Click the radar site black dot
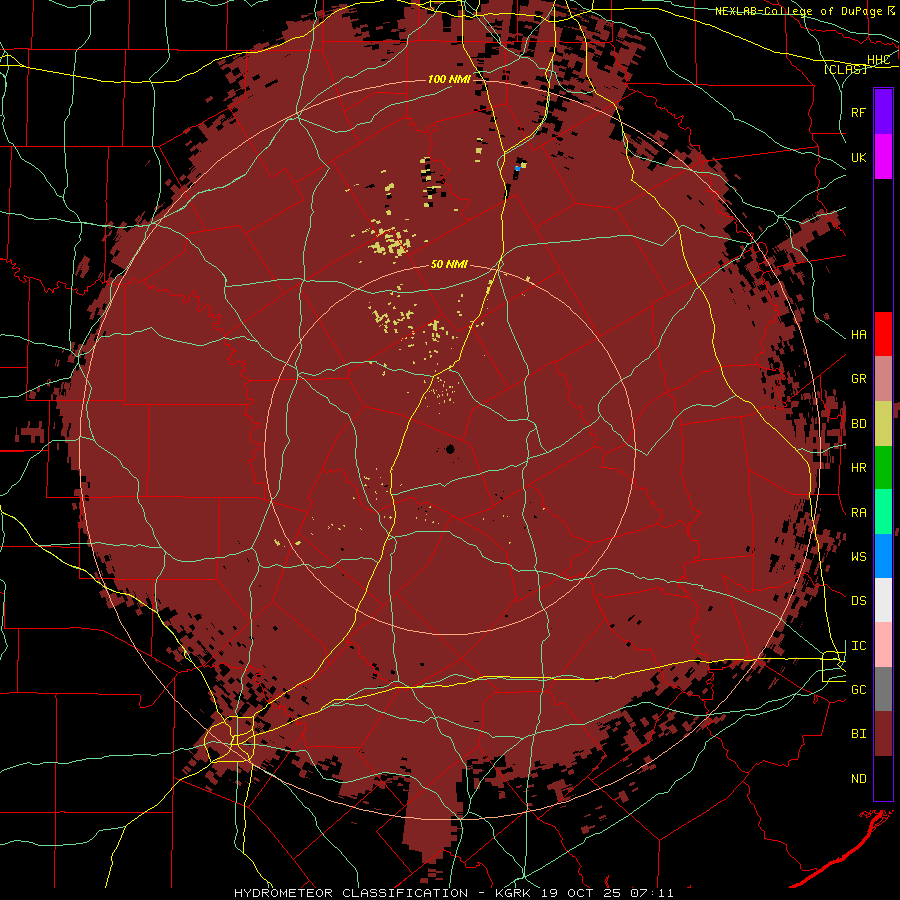900x900 pixels. click(x=450, y=449)
